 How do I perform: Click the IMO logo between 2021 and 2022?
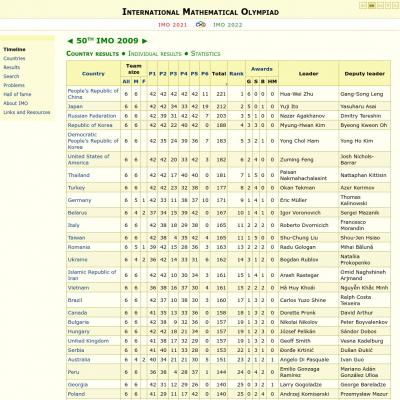[200, 24]
